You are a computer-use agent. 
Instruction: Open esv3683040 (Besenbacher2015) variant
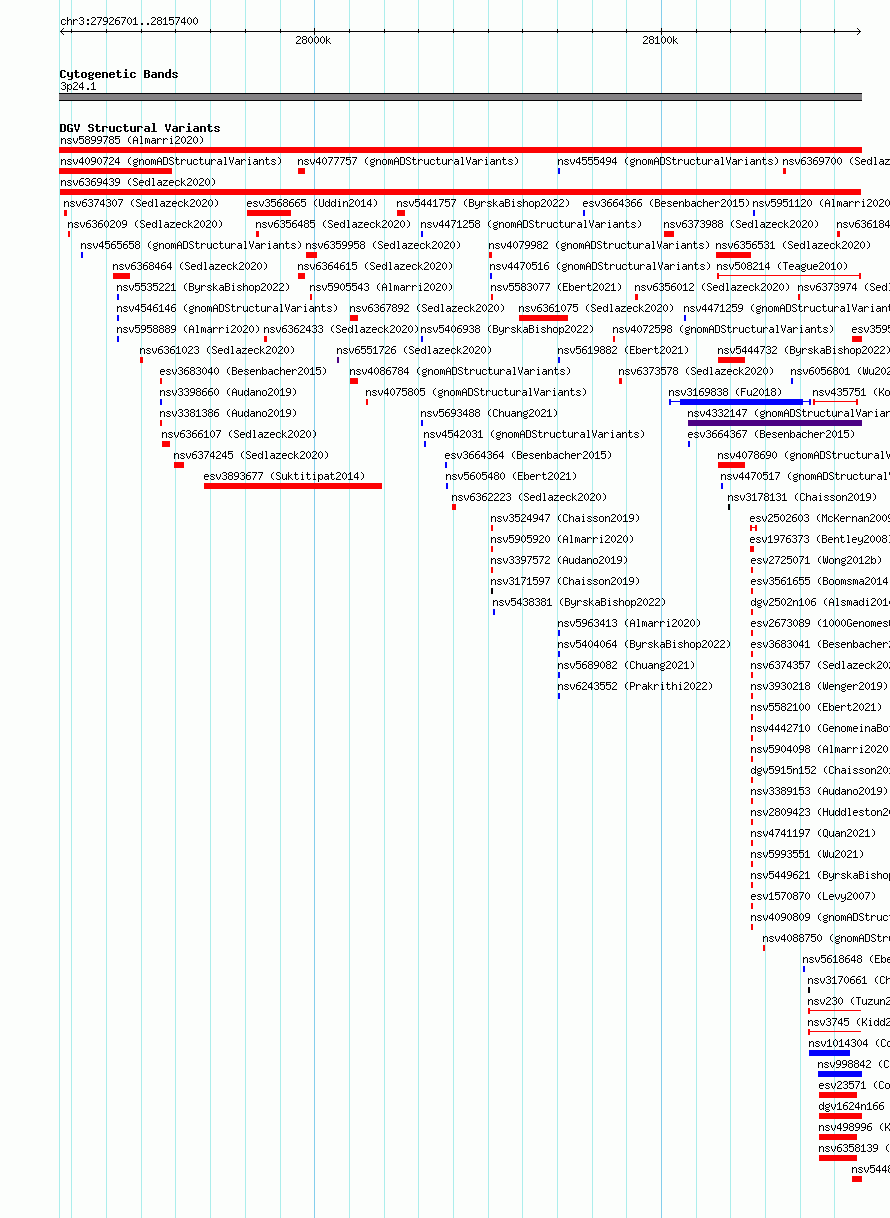click(243, 371)
